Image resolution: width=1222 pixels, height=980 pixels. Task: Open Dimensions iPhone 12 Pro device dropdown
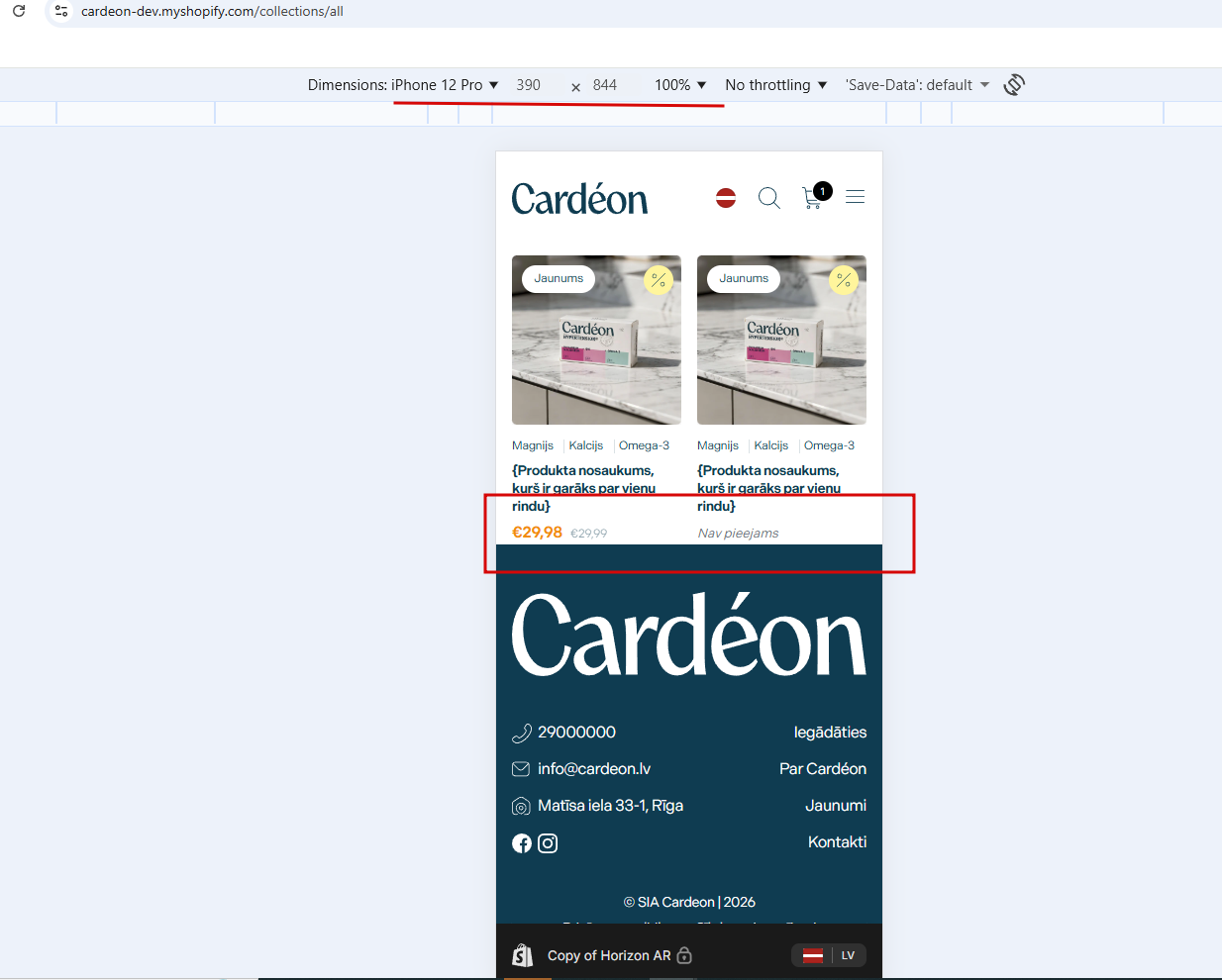403,85
